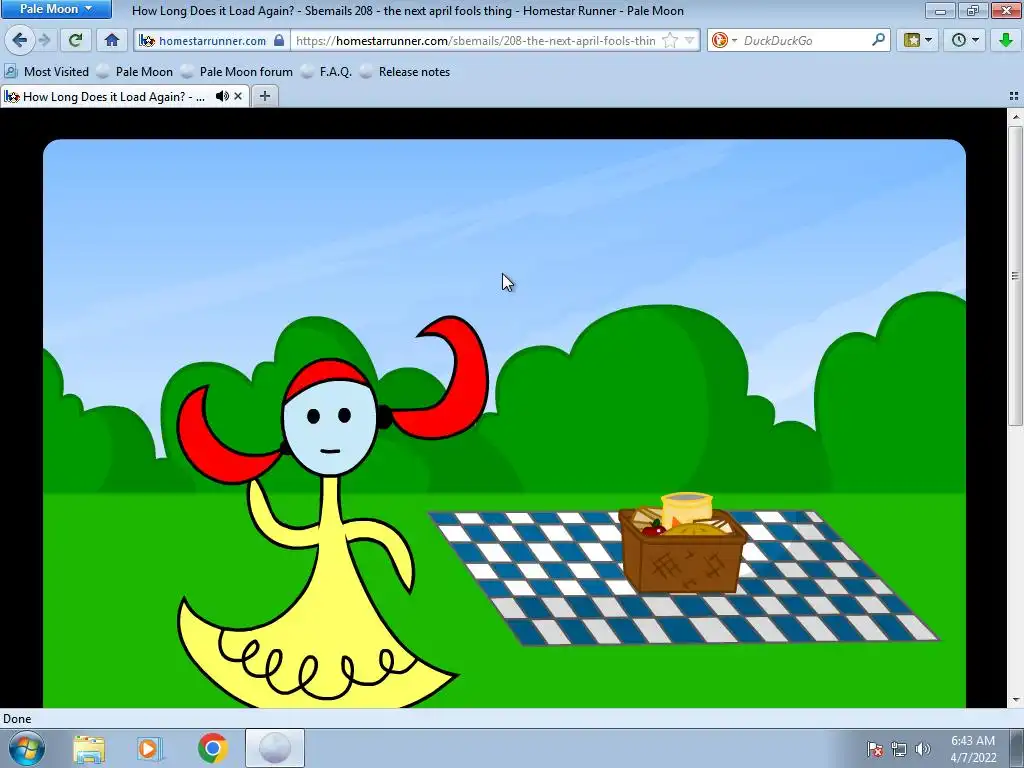This screenshot has height=768, width=1024.
Task: Click the vertical scrollbar thumb
Action: (x=1015, y=276)
